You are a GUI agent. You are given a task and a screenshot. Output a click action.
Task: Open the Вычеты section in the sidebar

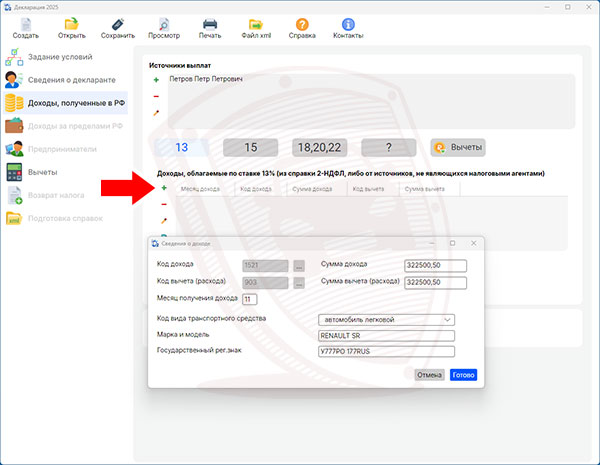[42, 172]
